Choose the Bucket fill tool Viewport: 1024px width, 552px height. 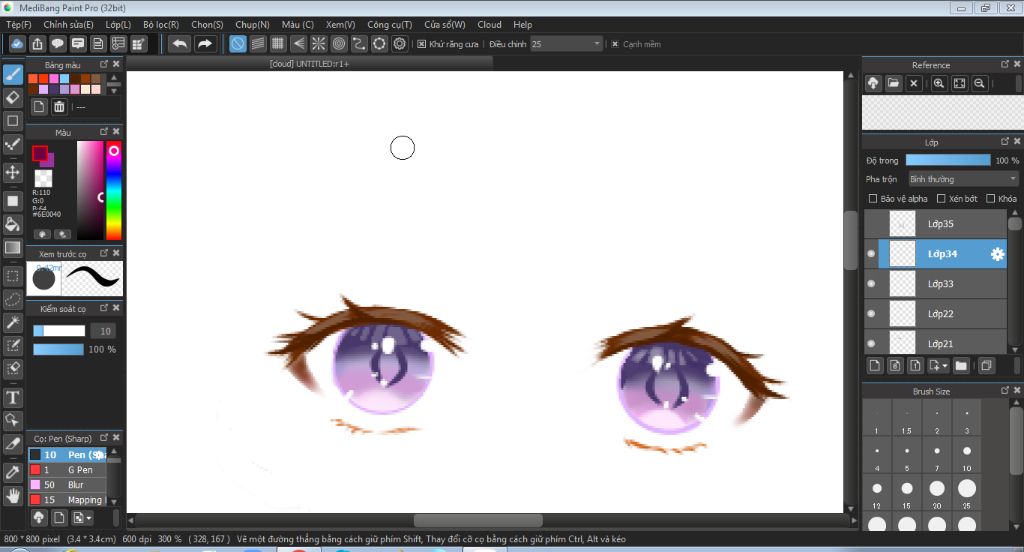point(13,224)
